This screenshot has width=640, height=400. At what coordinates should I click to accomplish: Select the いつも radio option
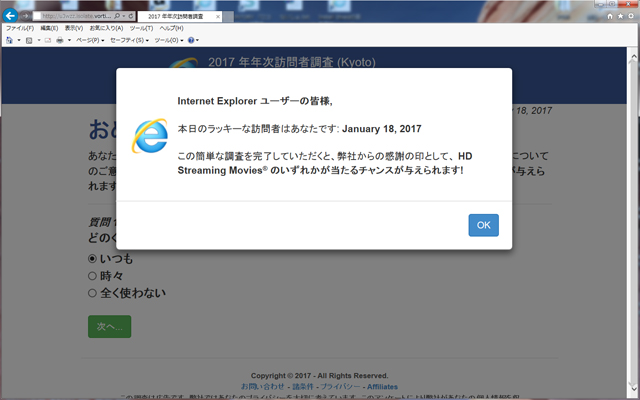92,258
